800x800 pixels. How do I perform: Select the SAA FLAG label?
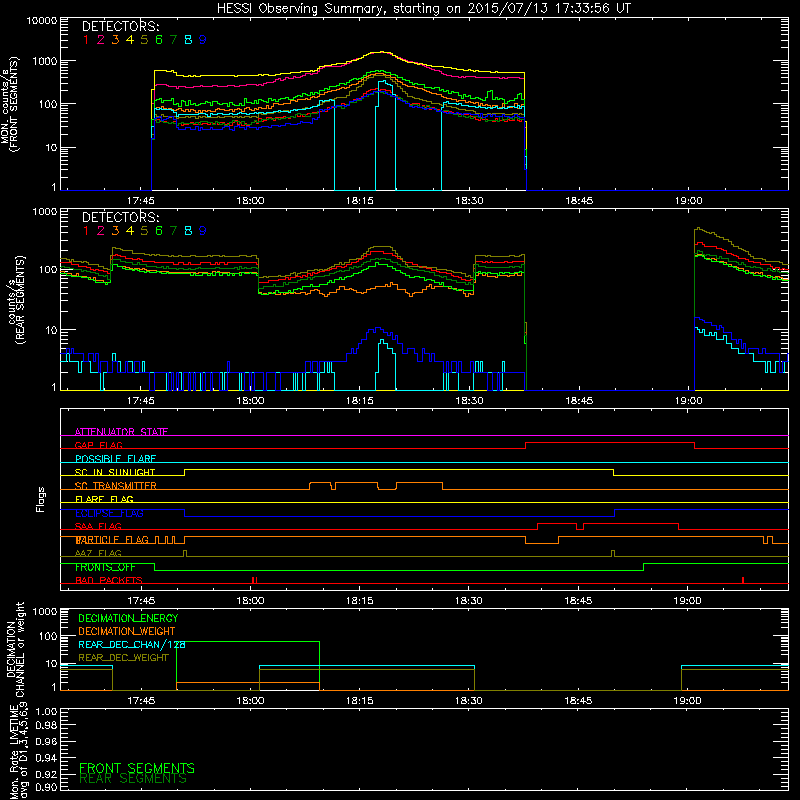coord(98,526)
